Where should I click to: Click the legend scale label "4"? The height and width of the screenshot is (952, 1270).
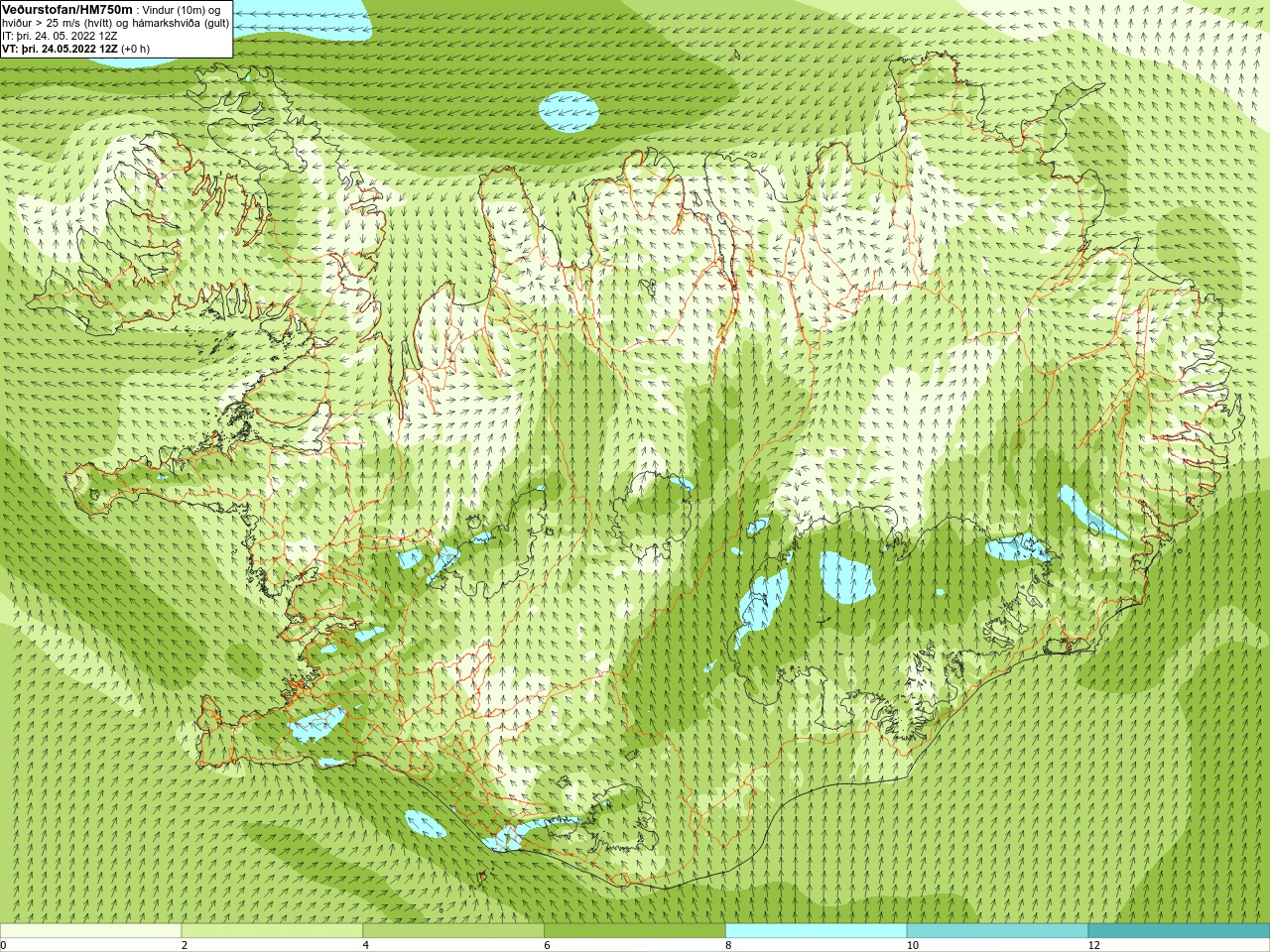(x=366, y=945)
